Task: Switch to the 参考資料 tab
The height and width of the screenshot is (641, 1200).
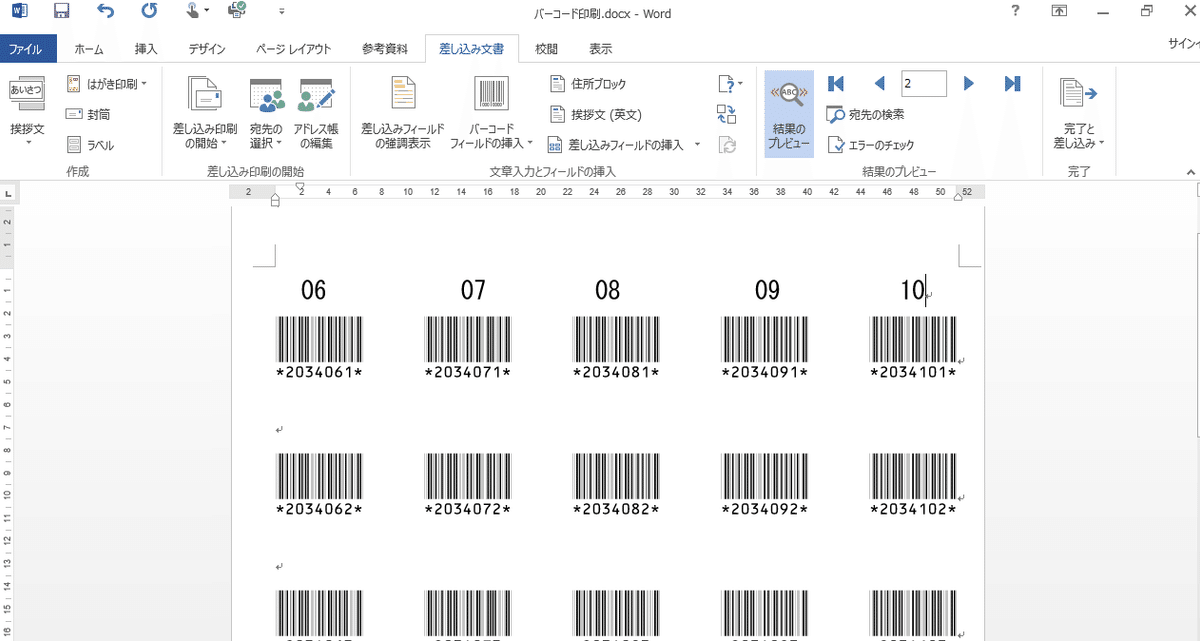Action: click(x=384, y=48)
